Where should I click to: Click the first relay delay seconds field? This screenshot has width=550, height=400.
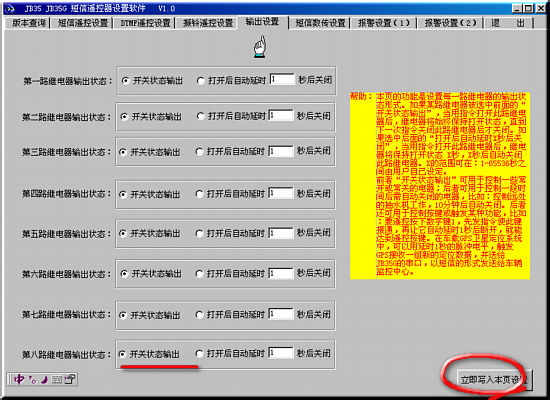coord(282,79)
